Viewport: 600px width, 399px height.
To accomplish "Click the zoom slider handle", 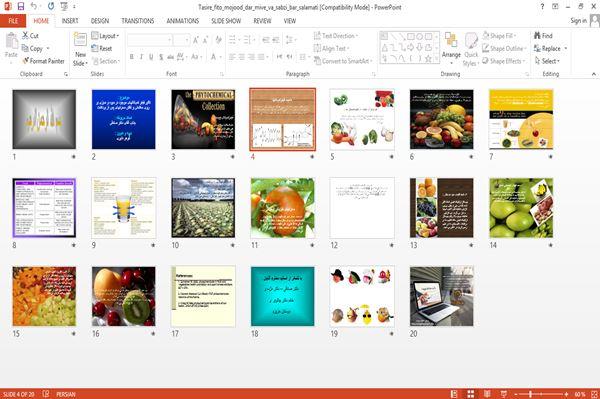I will click(x=530, y=394).
